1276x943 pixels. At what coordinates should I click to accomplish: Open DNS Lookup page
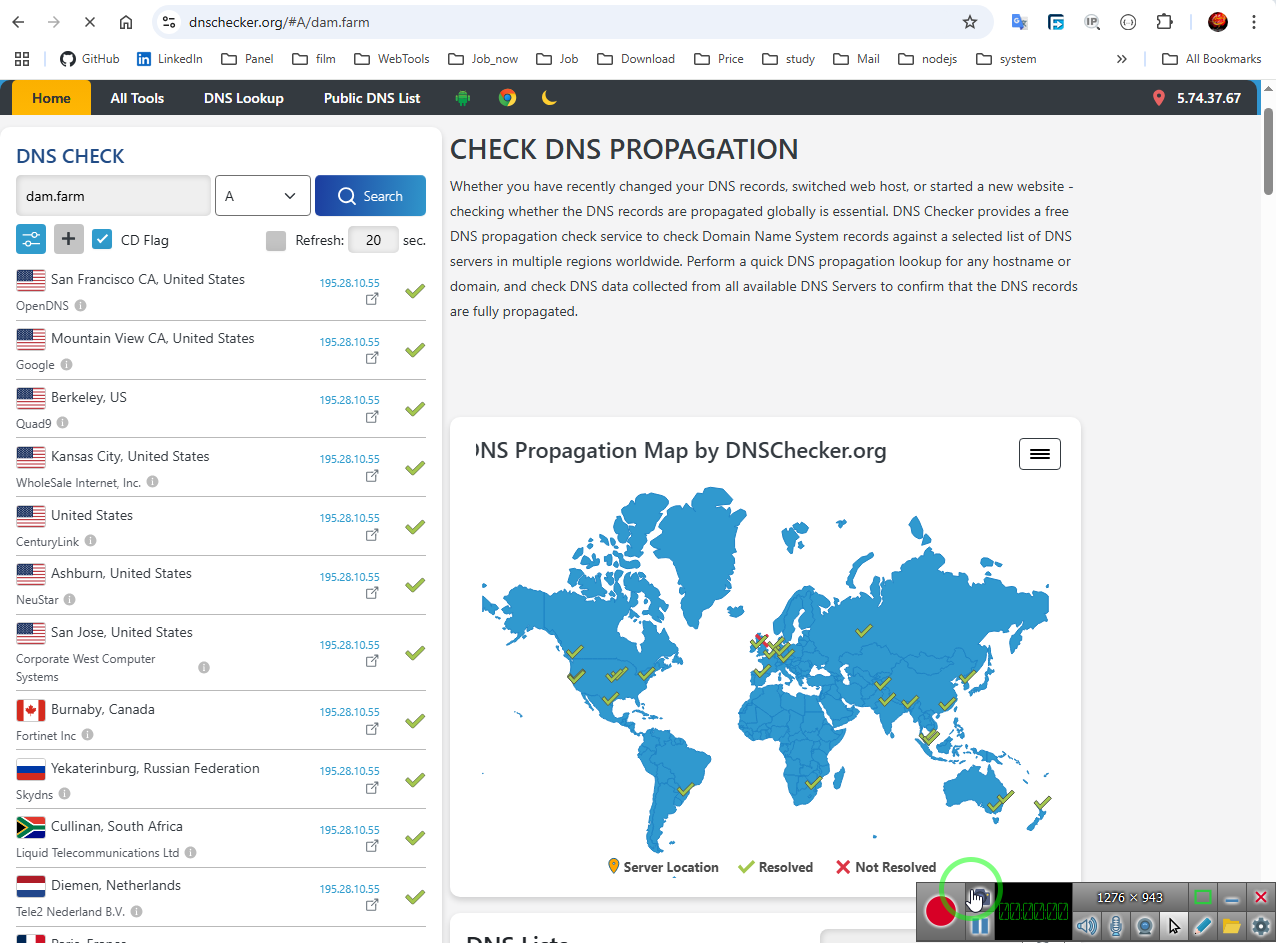(244, 98)
